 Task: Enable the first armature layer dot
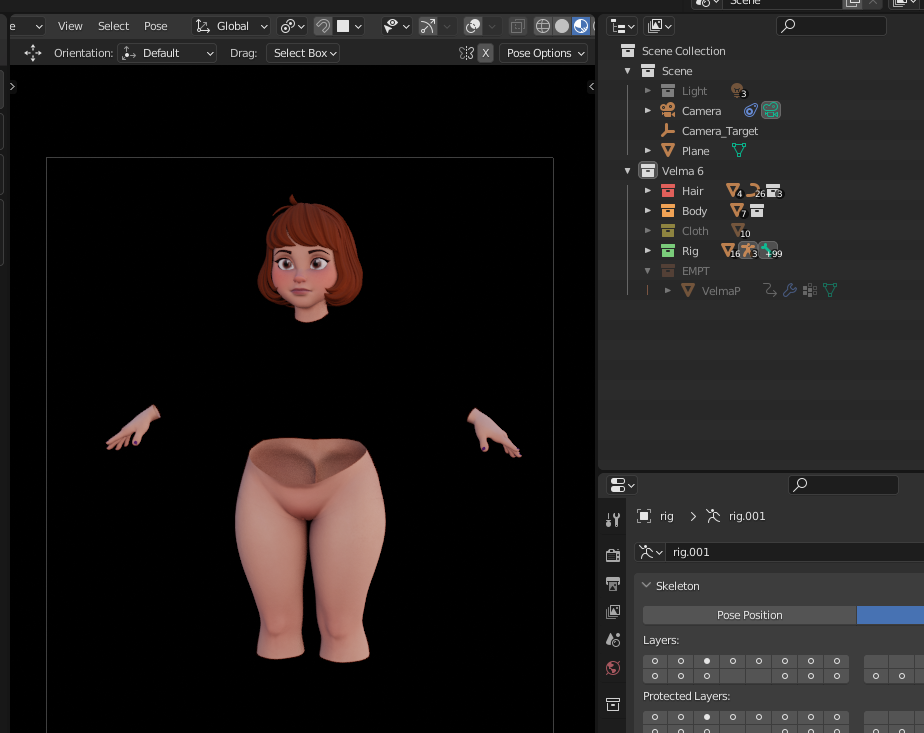[x=655, y=661]
